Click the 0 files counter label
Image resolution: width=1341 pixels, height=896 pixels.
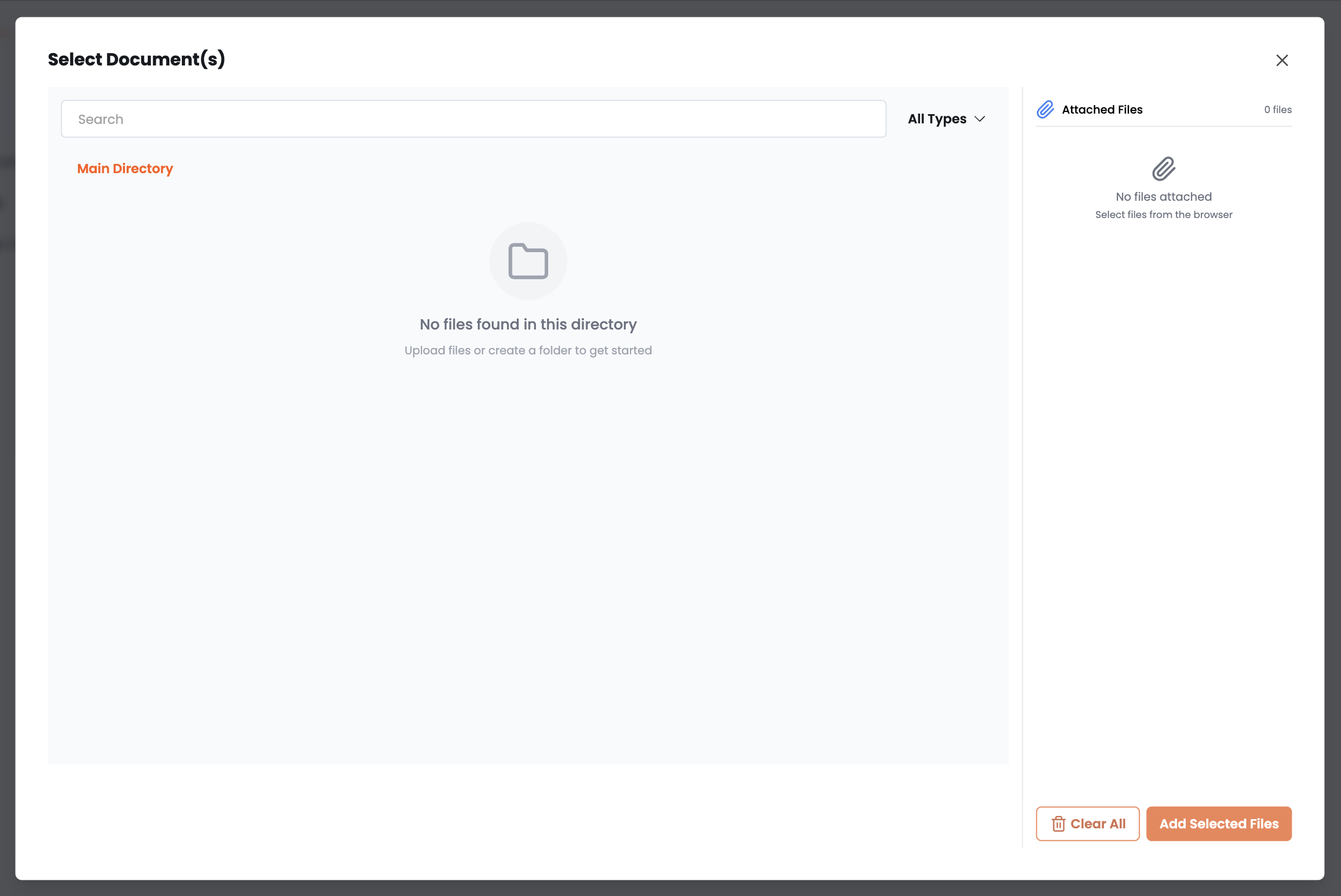(1278, 109)
